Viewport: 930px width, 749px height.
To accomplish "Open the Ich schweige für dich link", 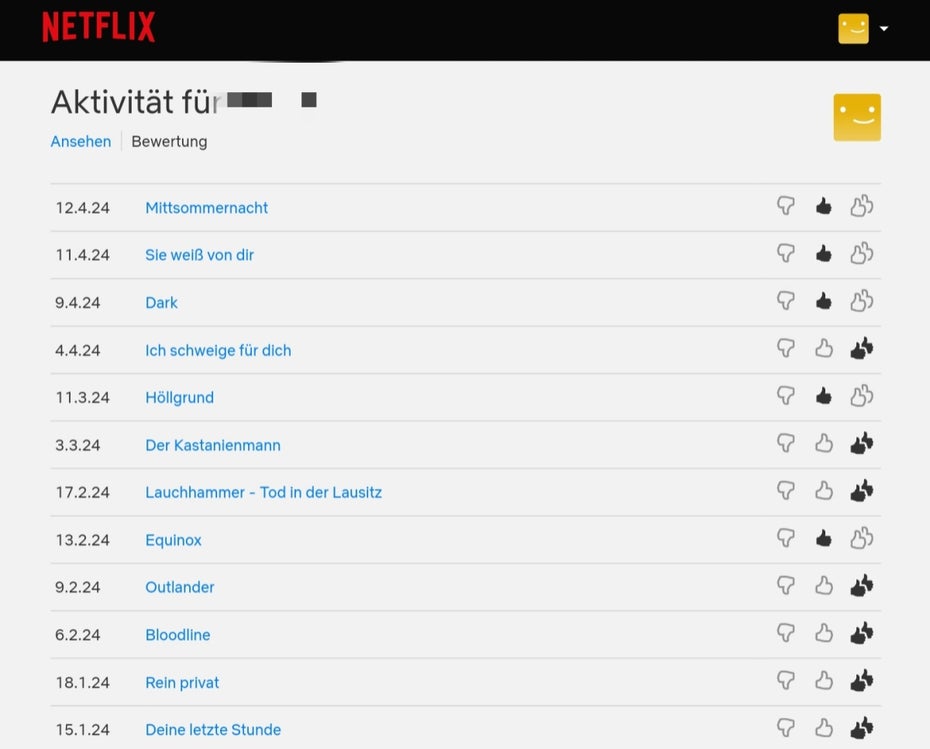I will (218, 350).
